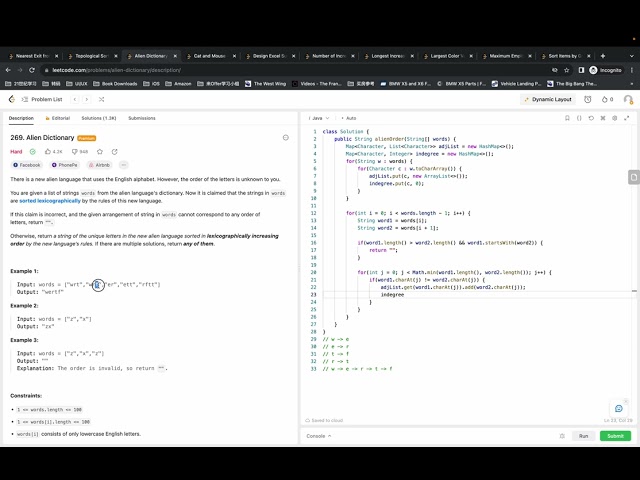Open the streak flame counter

coord(607,99)
